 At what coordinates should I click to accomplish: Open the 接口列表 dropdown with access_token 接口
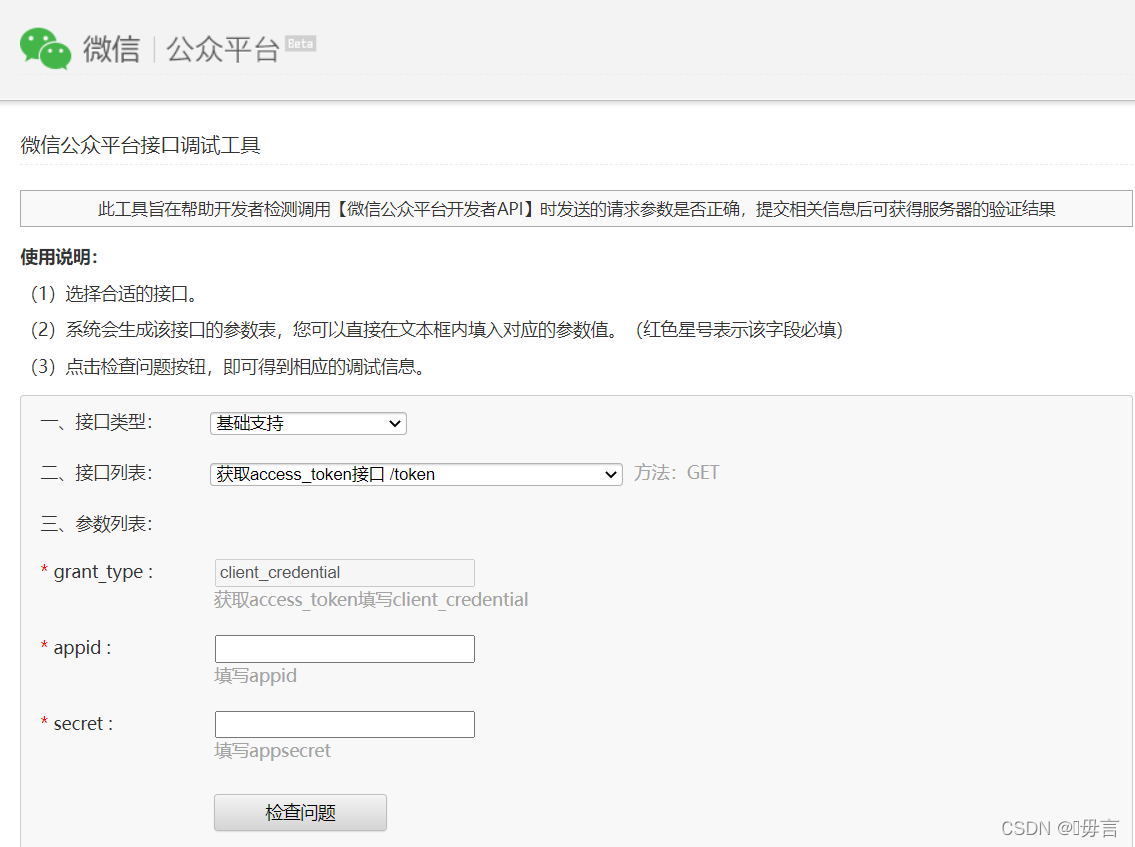(x=416, y=474)
